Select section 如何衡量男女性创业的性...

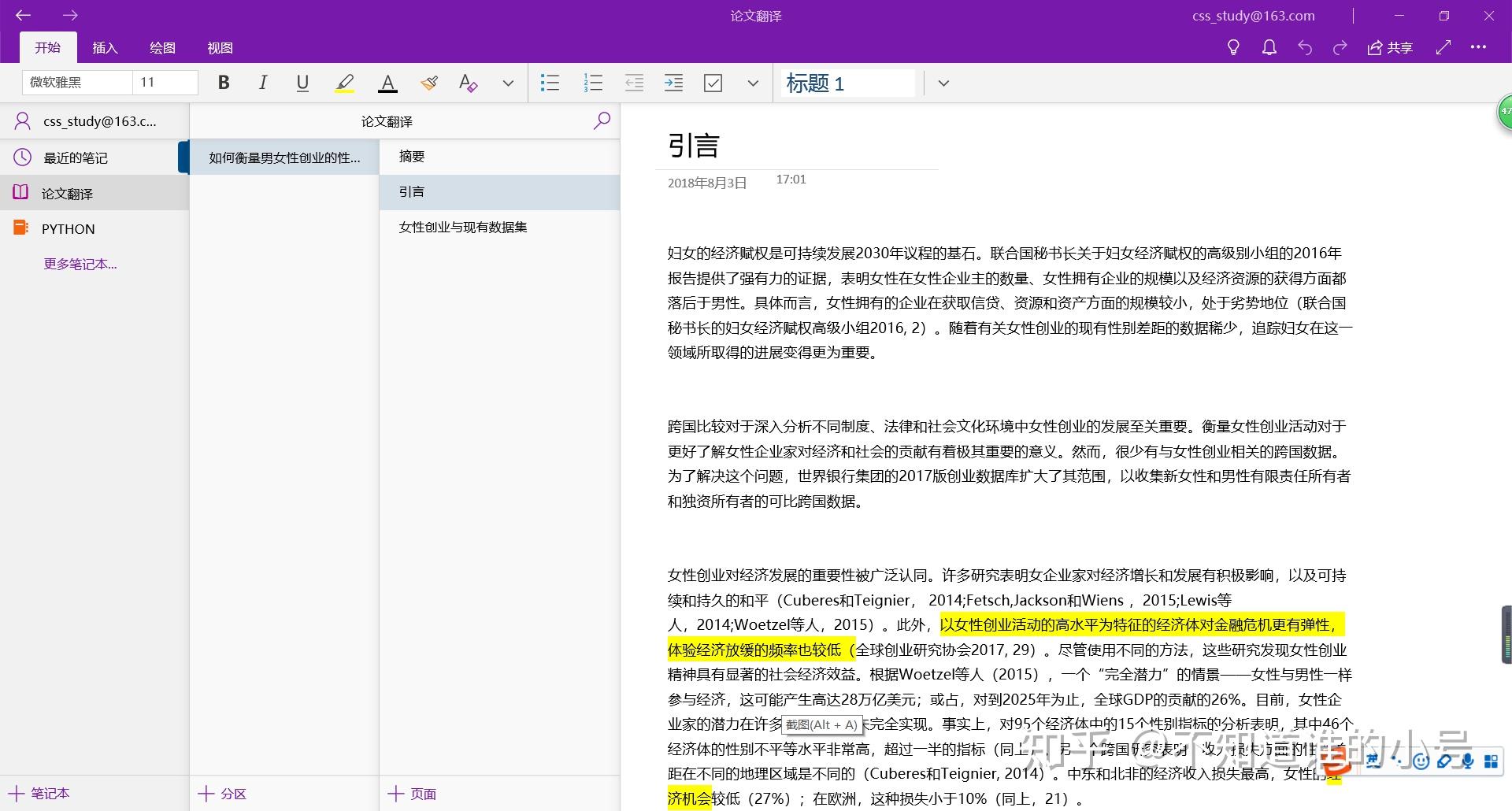tap(284, 157)
